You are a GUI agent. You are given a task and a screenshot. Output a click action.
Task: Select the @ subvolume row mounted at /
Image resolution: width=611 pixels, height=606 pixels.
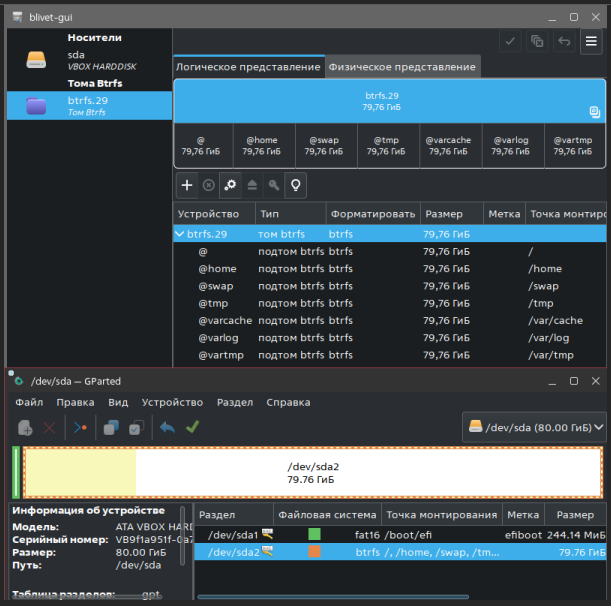pyautogui.click(x=390, y=251)
